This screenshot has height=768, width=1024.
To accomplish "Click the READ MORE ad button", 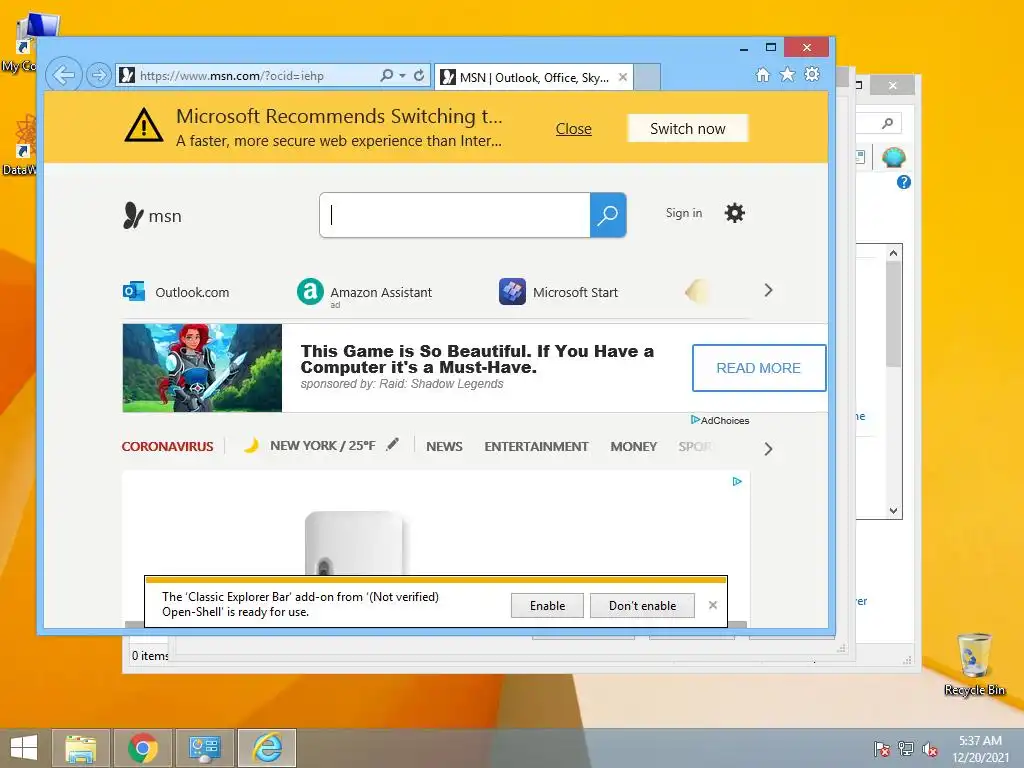I will (x=759, y=368).
